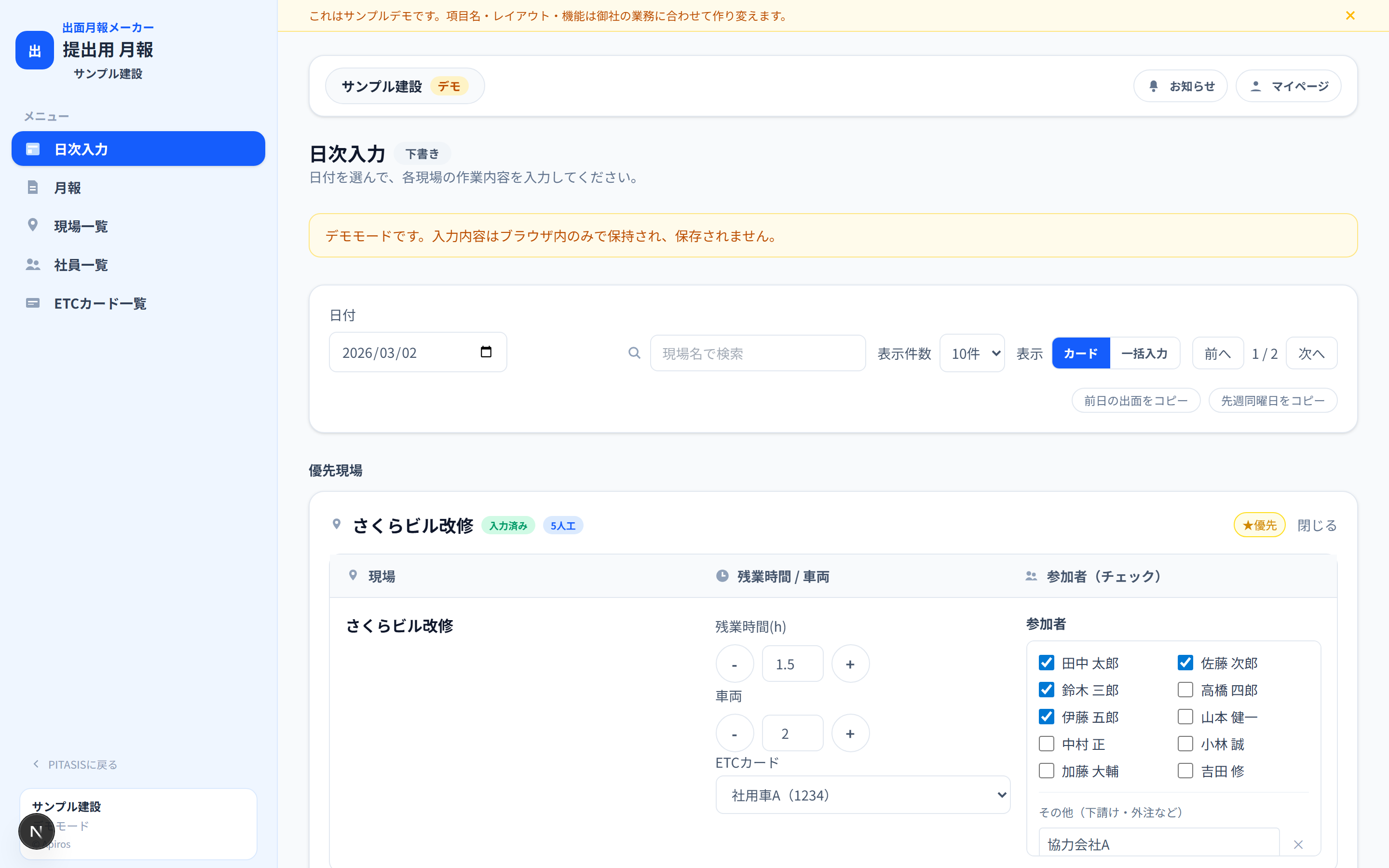This screenshot has height=868, width=1389.
Task: Click the 車両 value field 2
Action: coord(792,733)
